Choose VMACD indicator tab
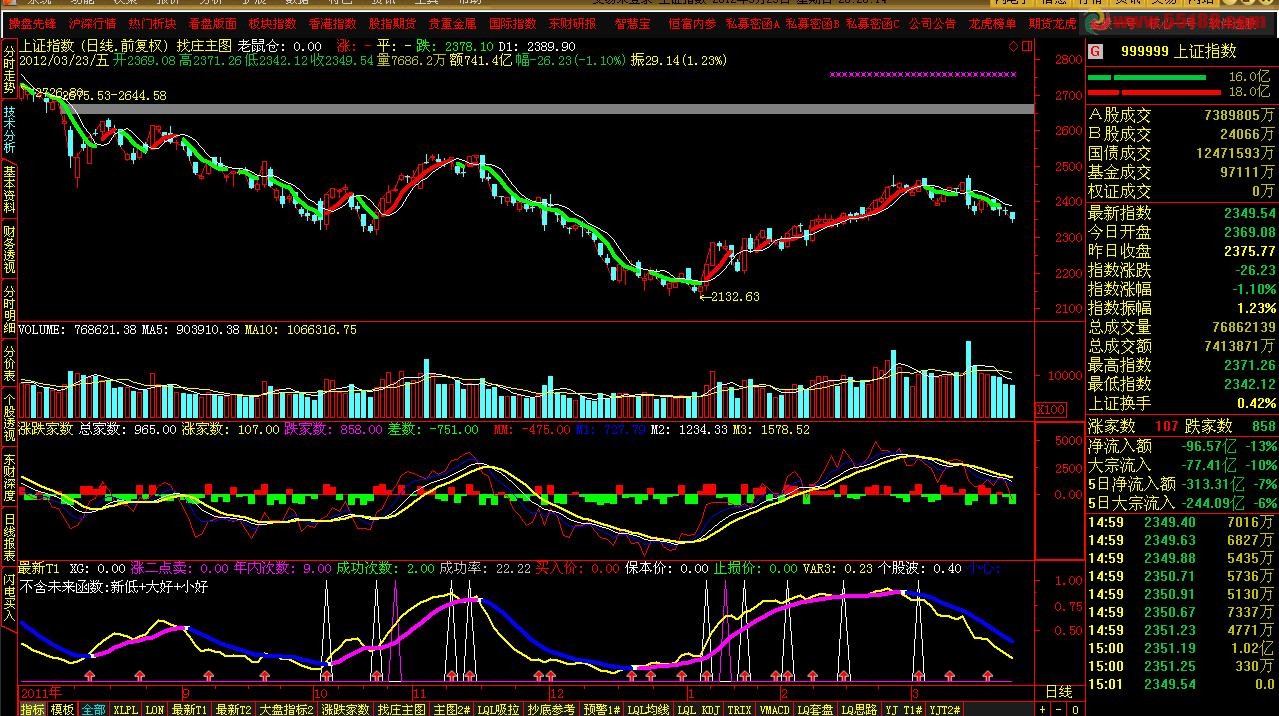This screenshot has height=716, width=1279. (x=775, y=709)
